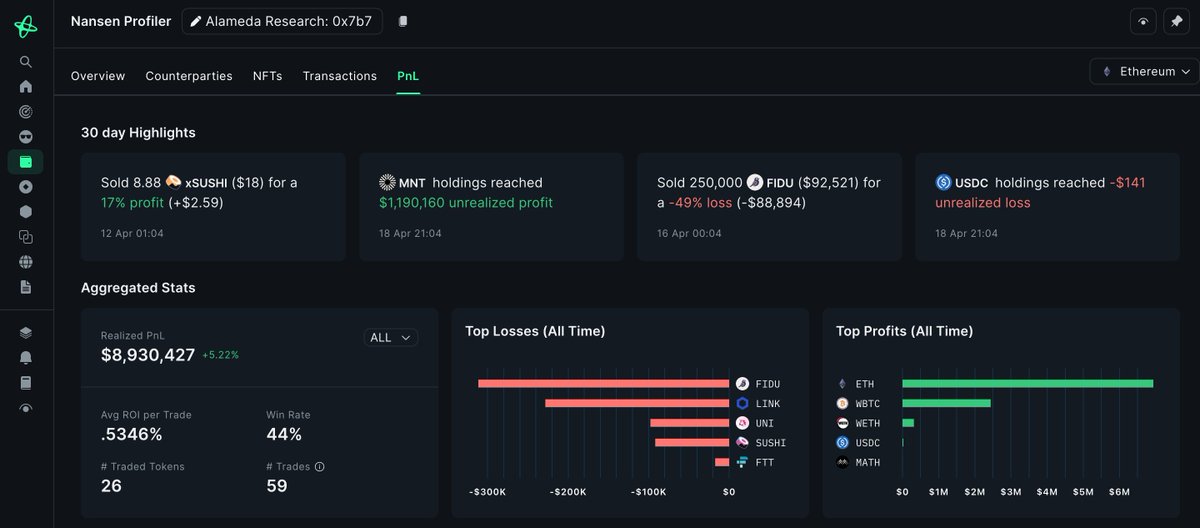The width and height of the screenshot is (1200, 528).
Task: Open the USDC unrealized loss highlight card
Action: click(1047, 207)
